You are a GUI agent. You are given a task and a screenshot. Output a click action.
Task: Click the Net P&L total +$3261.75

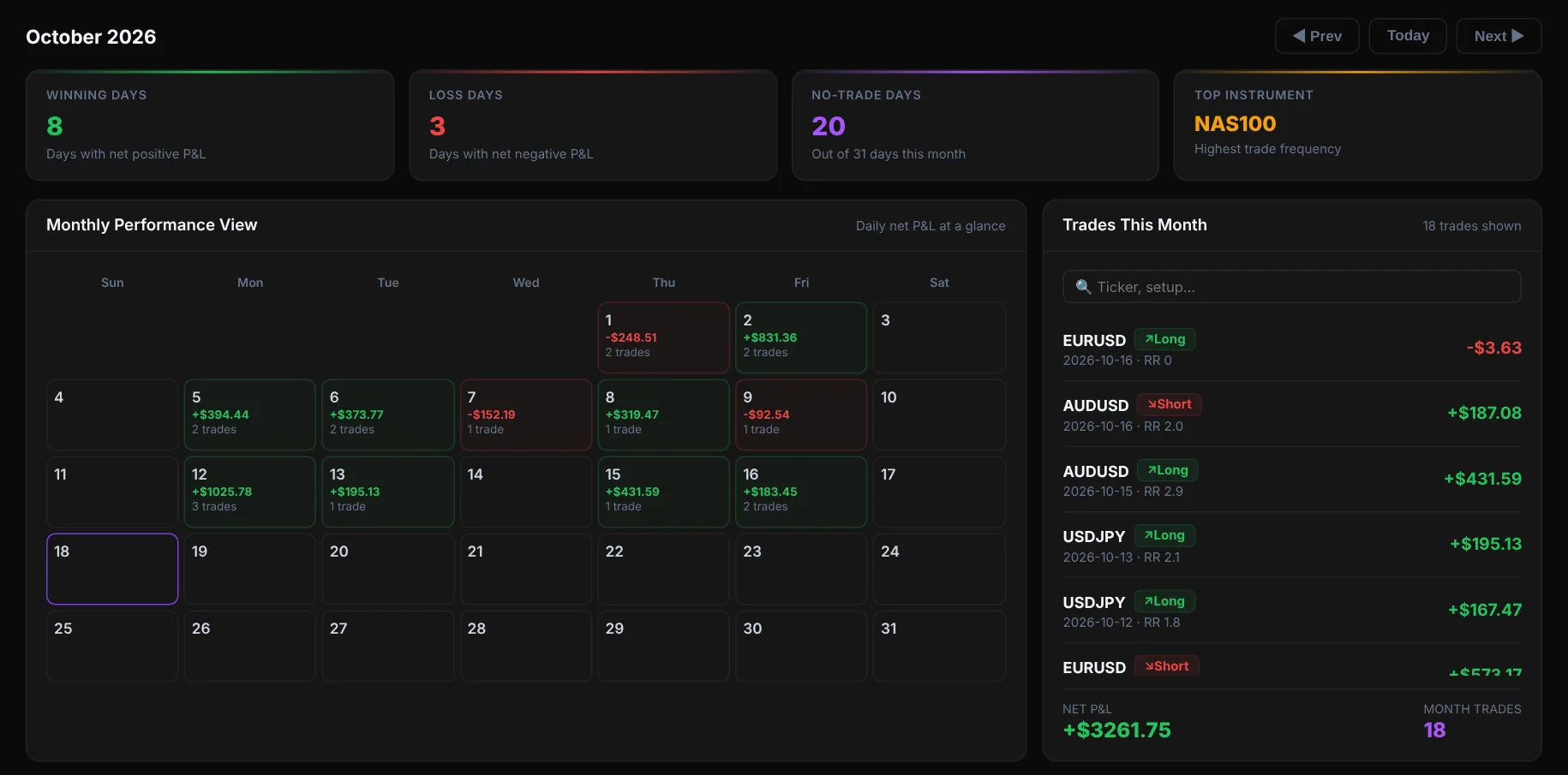point(1116,730)
